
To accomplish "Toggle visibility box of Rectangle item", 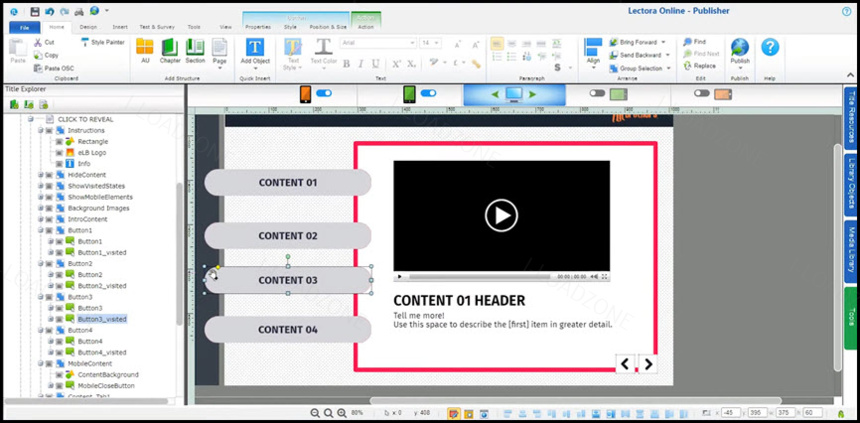I will click(x=59, y=142).
